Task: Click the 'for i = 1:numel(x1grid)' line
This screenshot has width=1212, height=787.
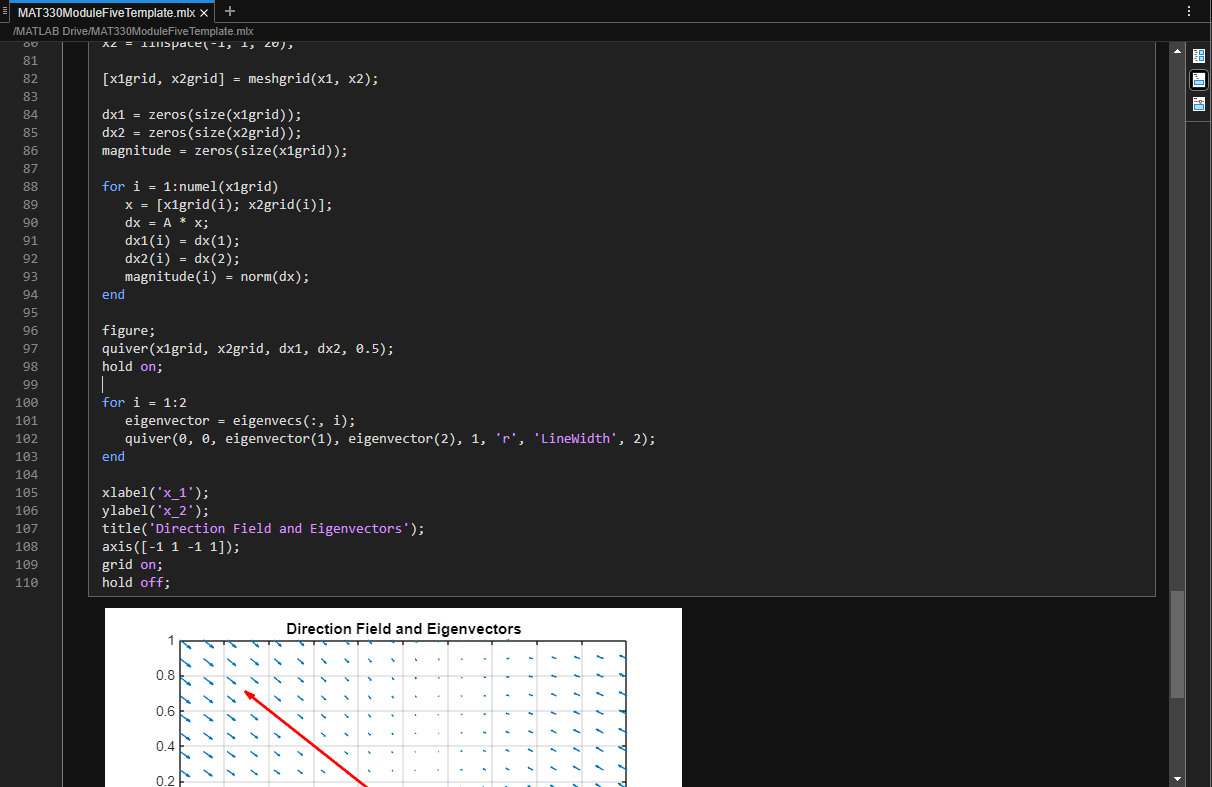Action: [190, 187]
